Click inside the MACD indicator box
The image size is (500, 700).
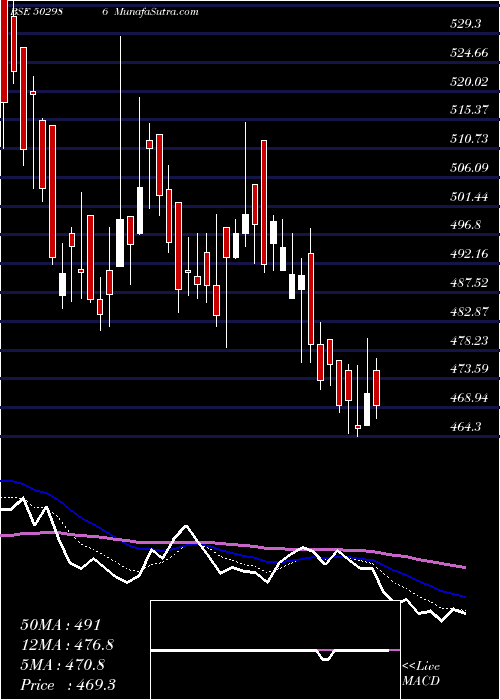(x=276, y=650)
